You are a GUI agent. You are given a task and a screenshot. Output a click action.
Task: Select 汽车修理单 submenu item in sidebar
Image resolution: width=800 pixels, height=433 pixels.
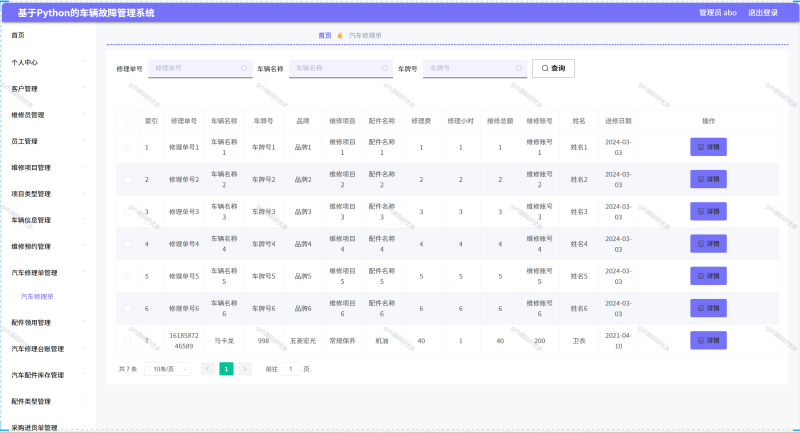pos(37,296)
